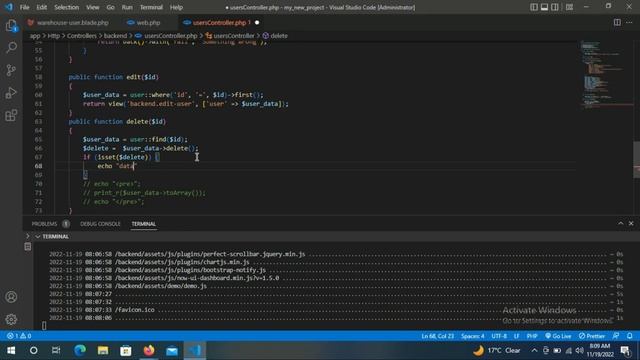Viewport: 640px width, 360px height.
Task: Open the Edit menu
Action: [42, 7]
